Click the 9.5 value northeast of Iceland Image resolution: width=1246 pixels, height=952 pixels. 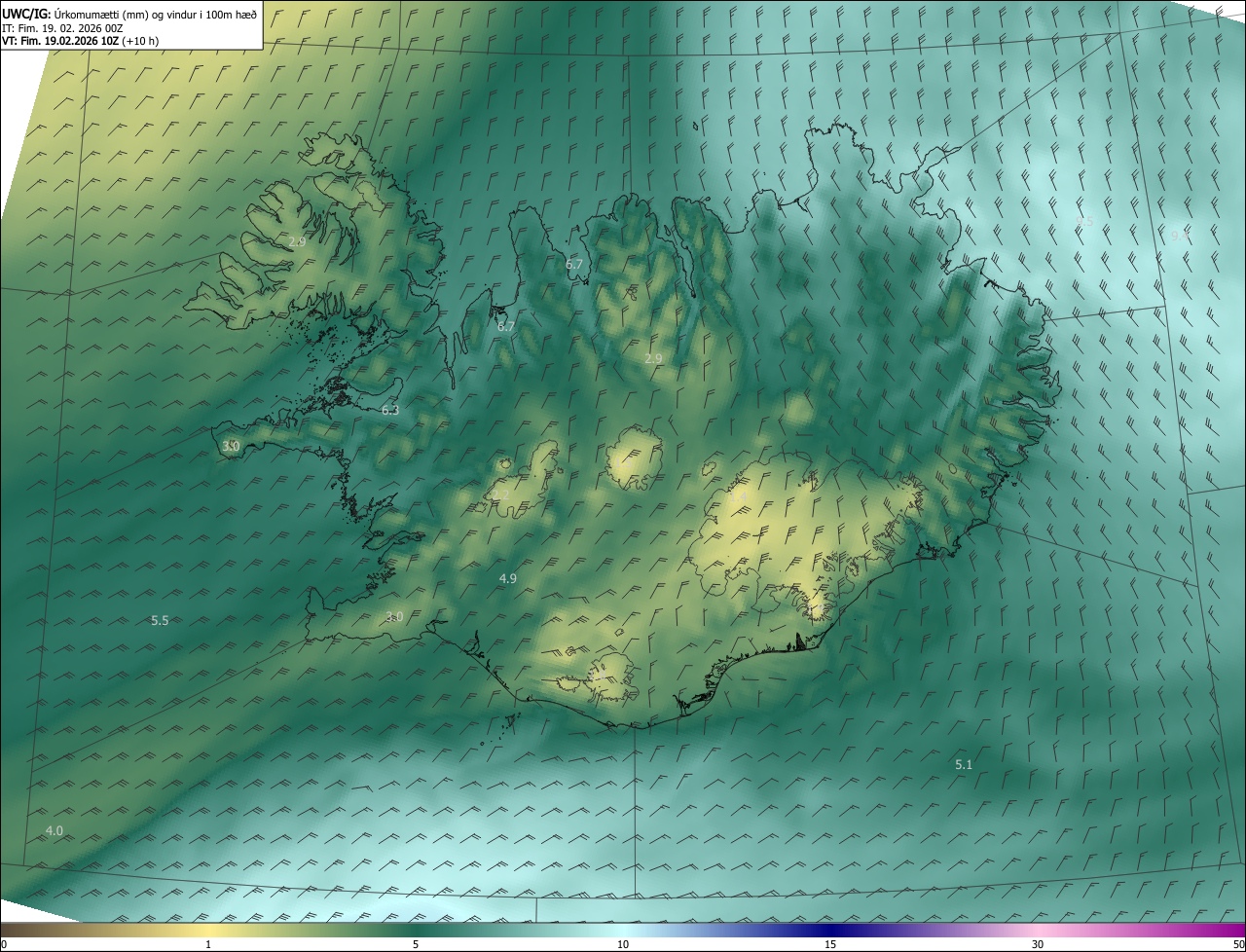[1085, 221]
